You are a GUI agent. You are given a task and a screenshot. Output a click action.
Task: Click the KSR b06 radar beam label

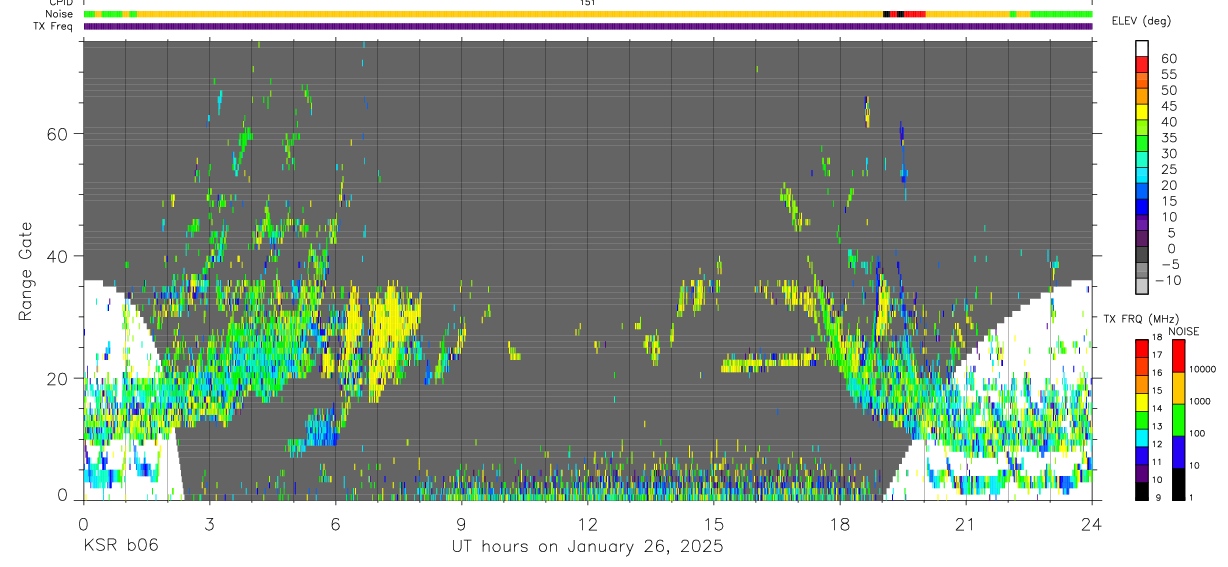[x=120, y=546]
